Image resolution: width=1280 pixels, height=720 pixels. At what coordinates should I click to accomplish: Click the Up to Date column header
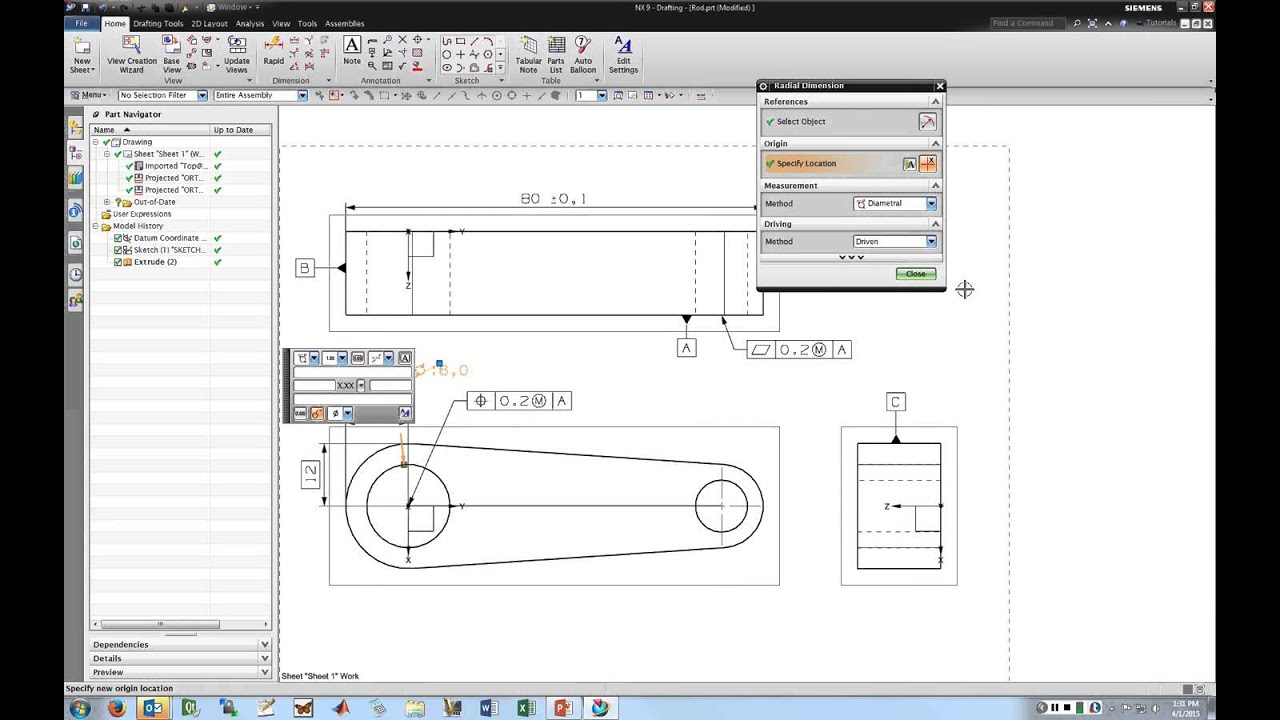click(240, 130)
